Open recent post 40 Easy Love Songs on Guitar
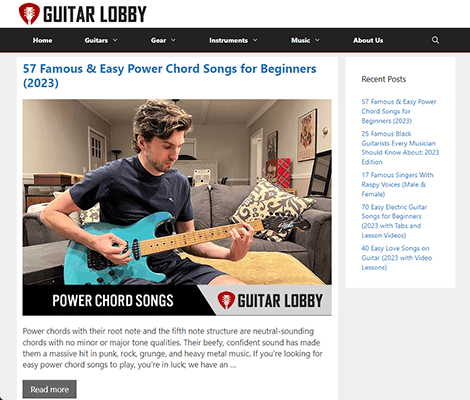 tap(397, 258)
